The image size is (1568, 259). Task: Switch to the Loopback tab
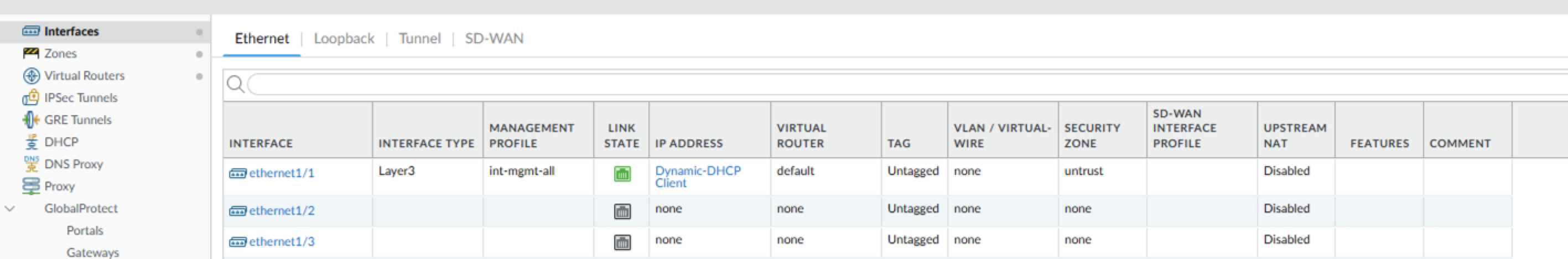point(344,38)
